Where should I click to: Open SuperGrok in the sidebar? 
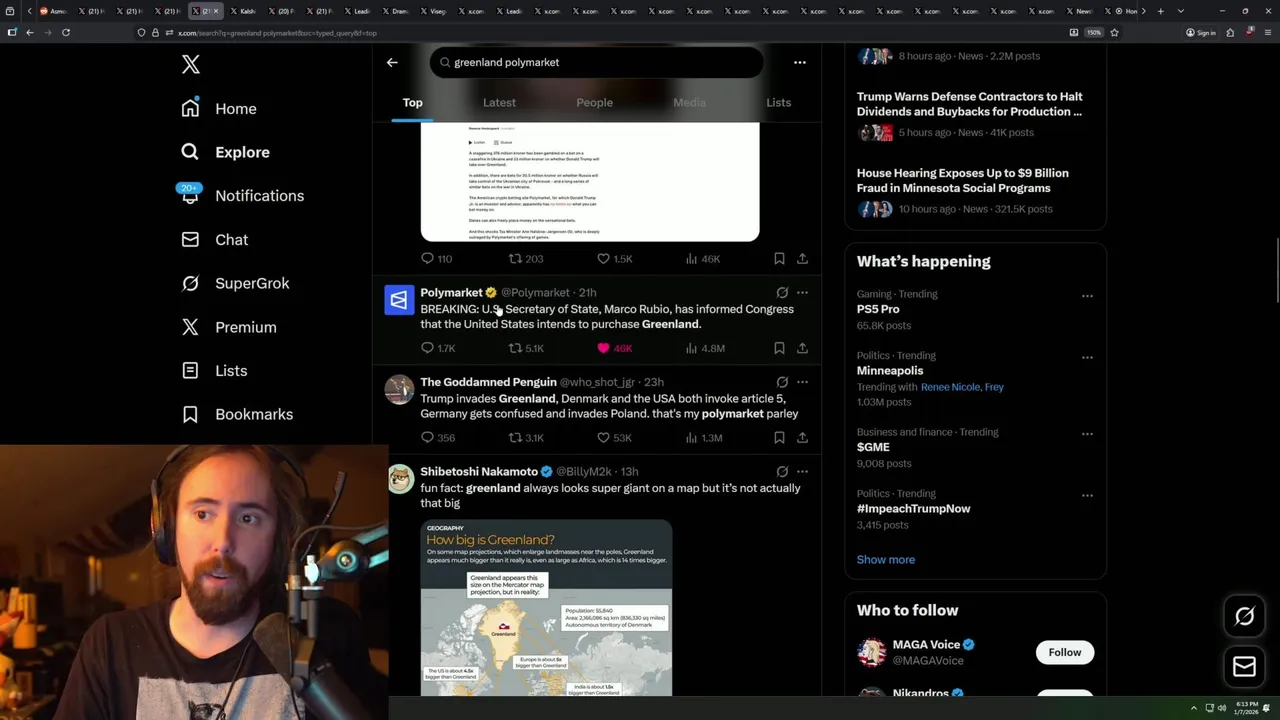(x=235, y=283)
